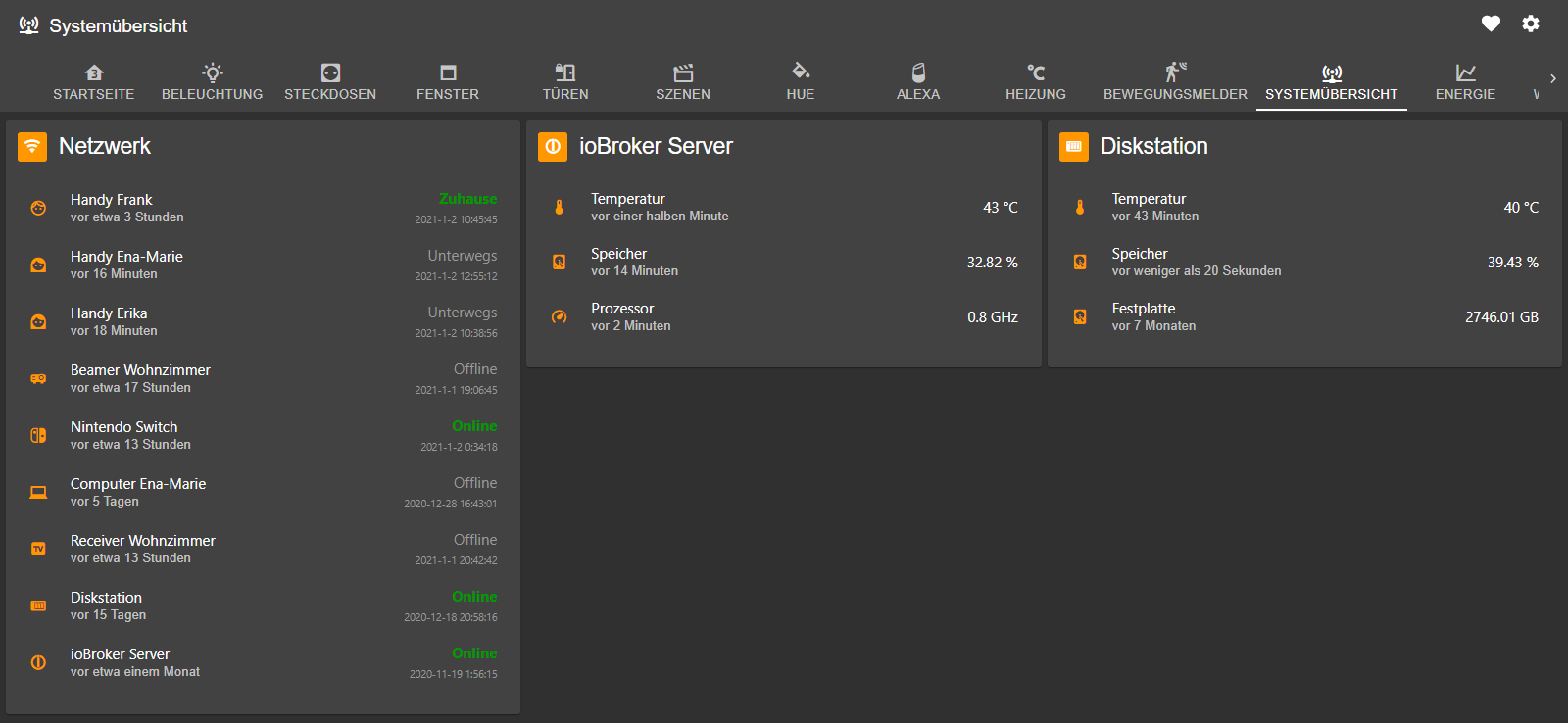Click the 2746.01 GB Festplatte value

[x=1501, y=317]
